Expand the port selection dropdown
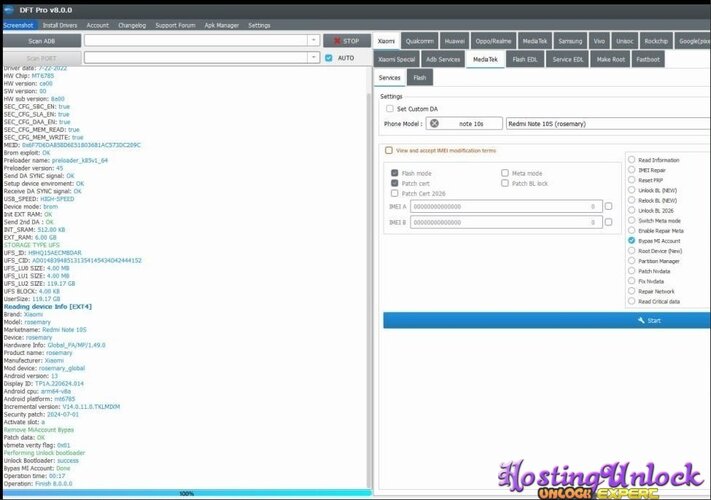711x500 pixels. (x=313, y=58)
